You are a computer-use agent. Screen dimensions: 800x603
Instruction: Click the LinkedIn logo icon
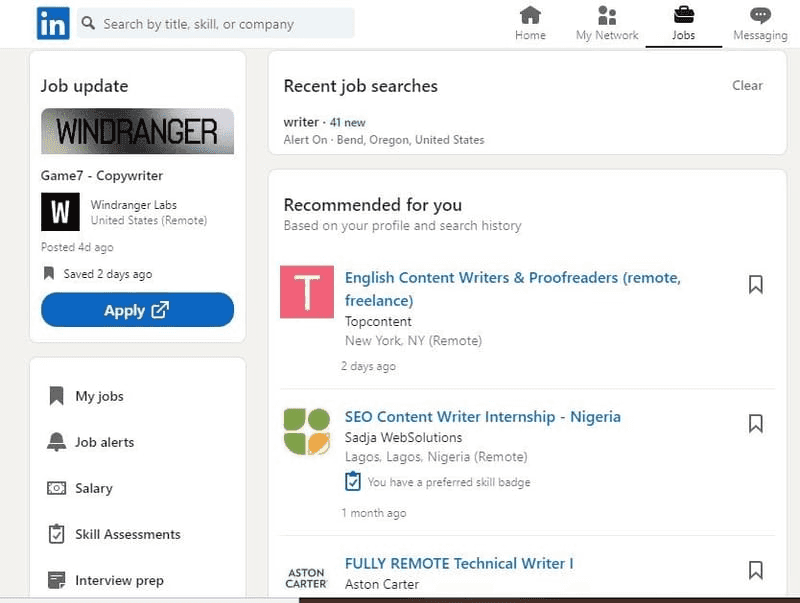pos(53,23)
